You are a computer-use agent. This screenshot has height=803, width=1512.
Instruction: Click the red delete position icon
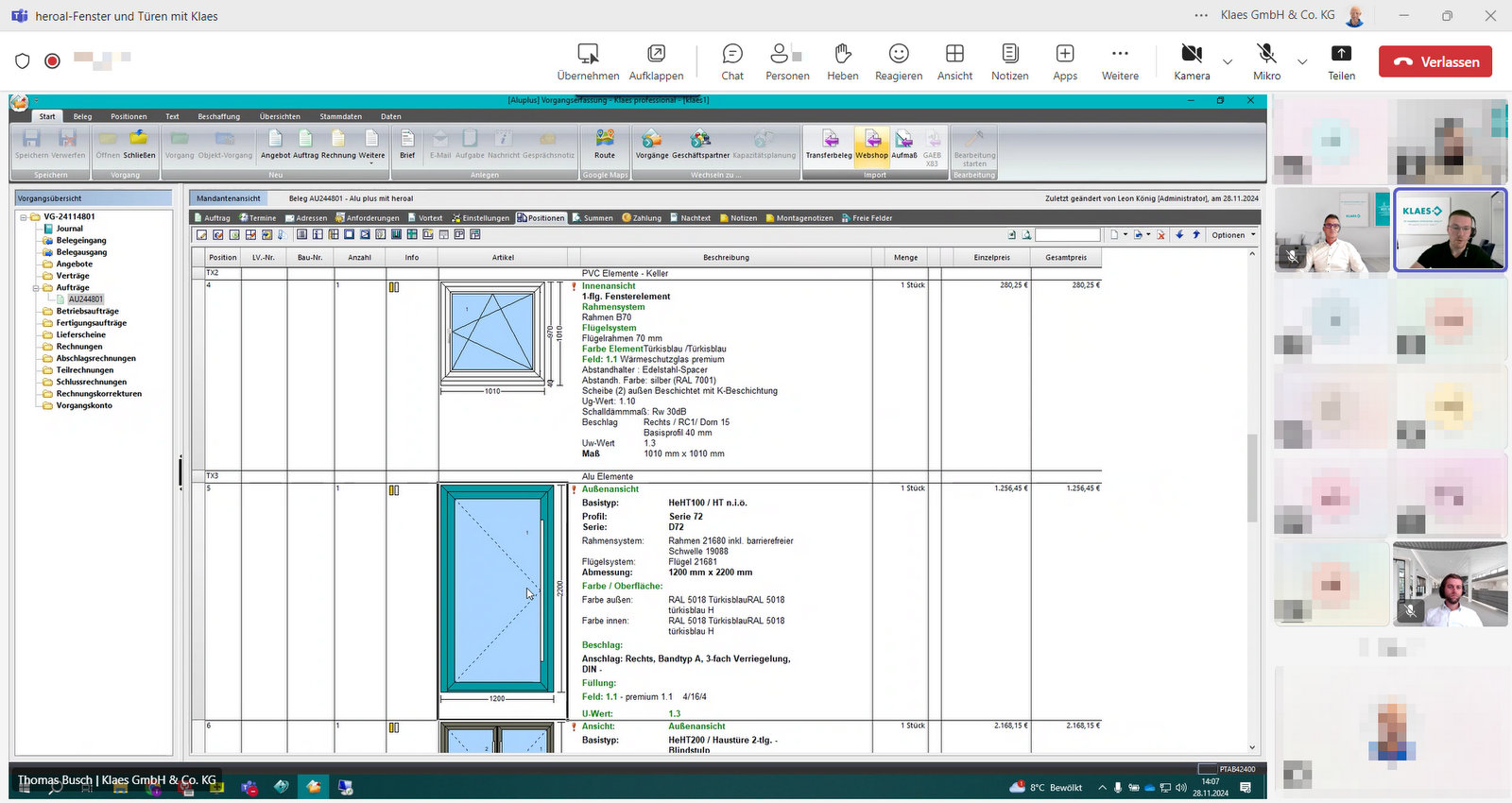pyautogui.click(x=1161, y=235)
